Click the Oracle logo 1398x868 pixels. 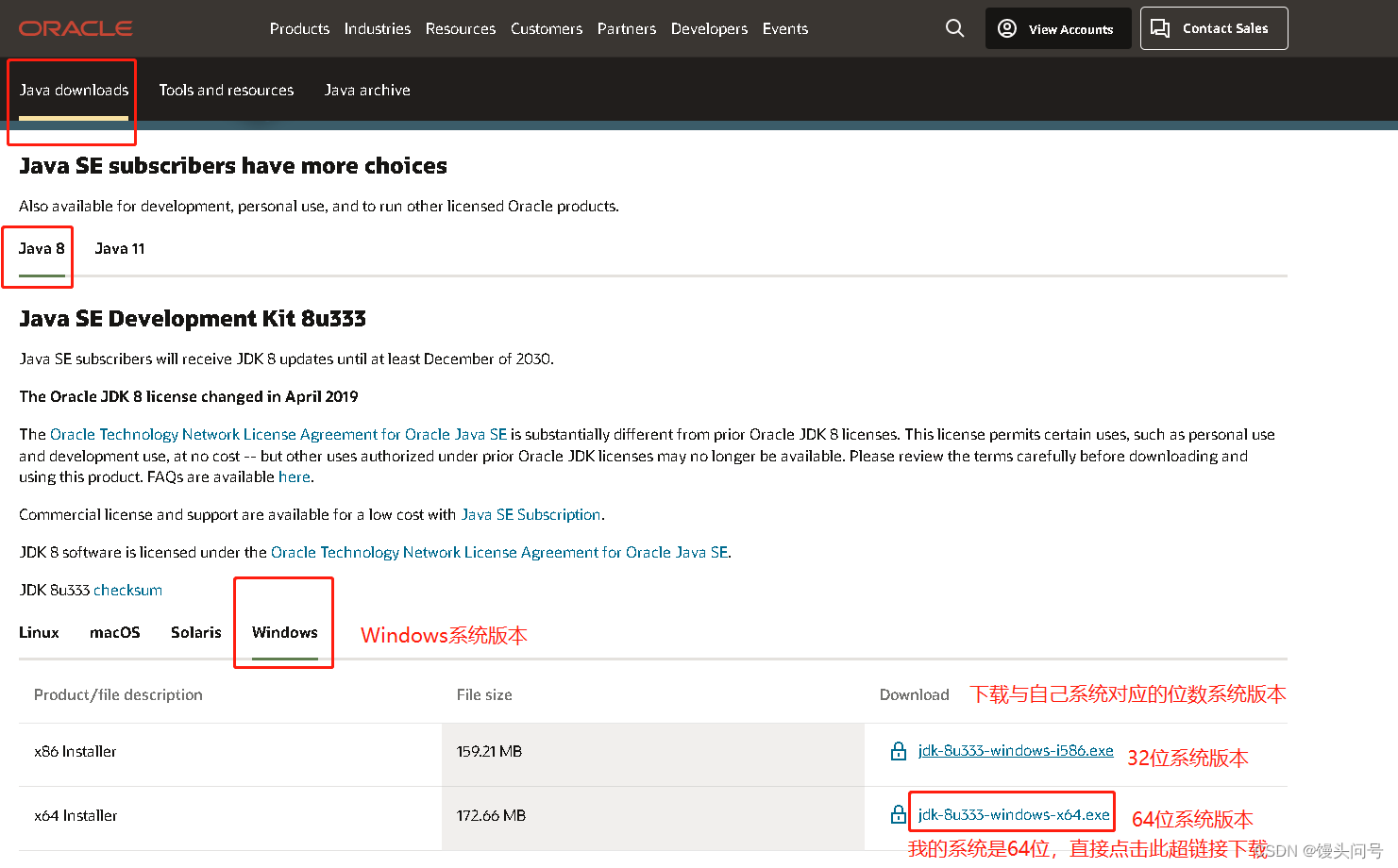76,28
